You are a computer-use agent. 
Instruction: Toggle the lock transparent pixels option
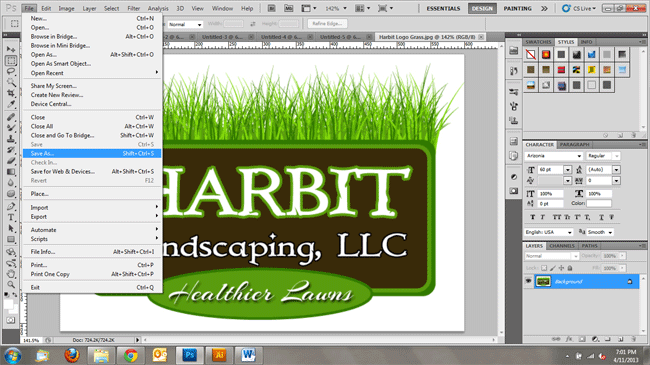pyautogui.click(x=544, y=268)
